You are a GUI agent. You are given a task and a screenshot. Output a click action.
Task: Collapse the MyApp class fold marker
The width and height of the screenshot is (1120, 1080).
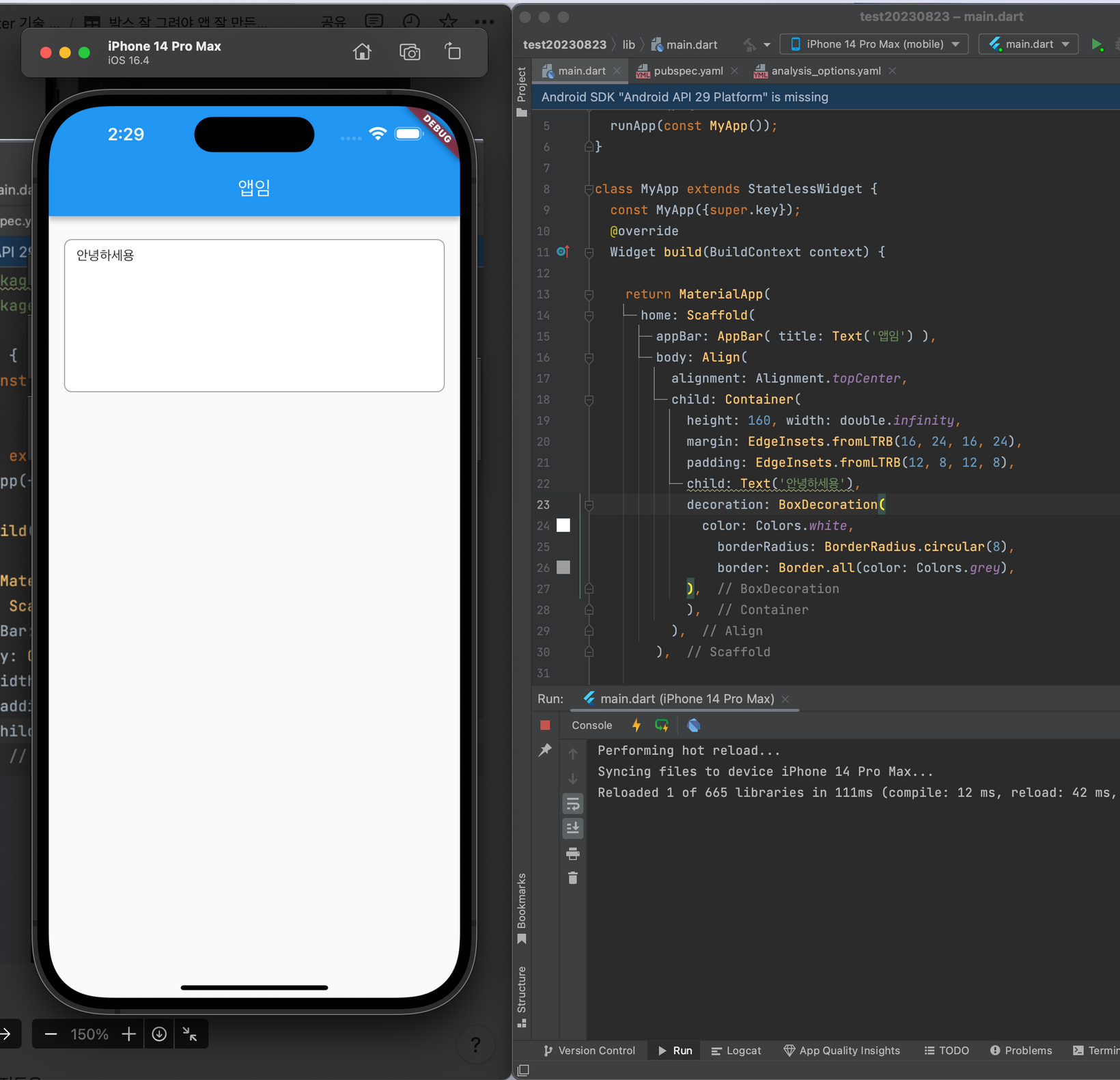(x=589, y=189)
